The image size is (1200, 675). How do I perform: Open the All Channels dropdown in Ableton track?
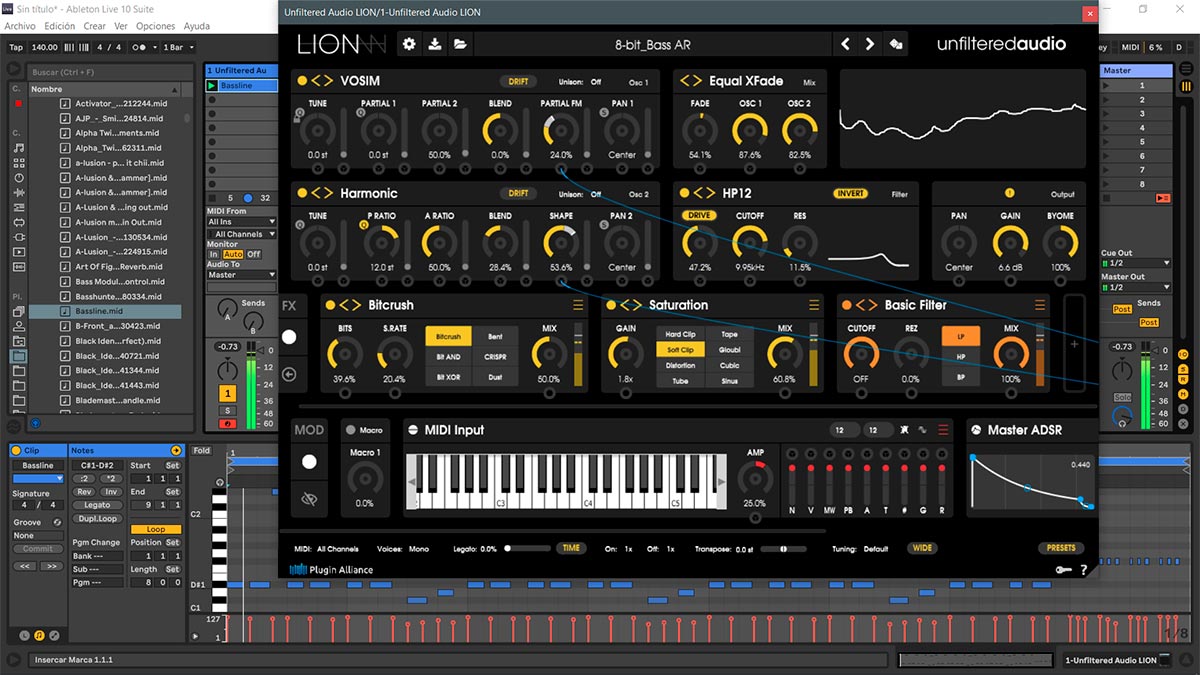[x=241, y=234]
